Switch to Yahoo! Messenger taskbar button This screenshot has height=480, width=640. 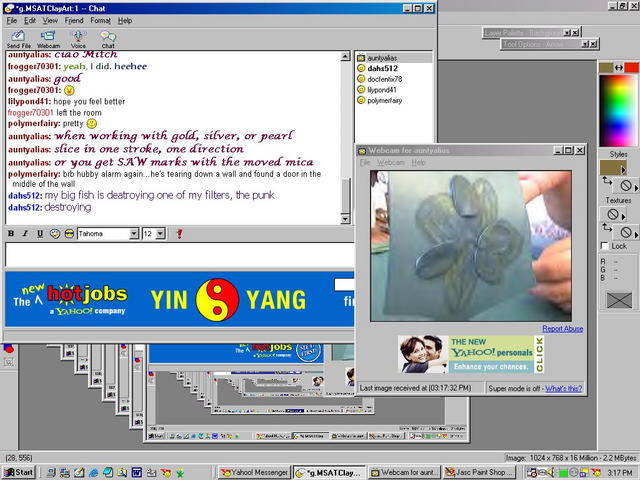click(x=255, y=472)
